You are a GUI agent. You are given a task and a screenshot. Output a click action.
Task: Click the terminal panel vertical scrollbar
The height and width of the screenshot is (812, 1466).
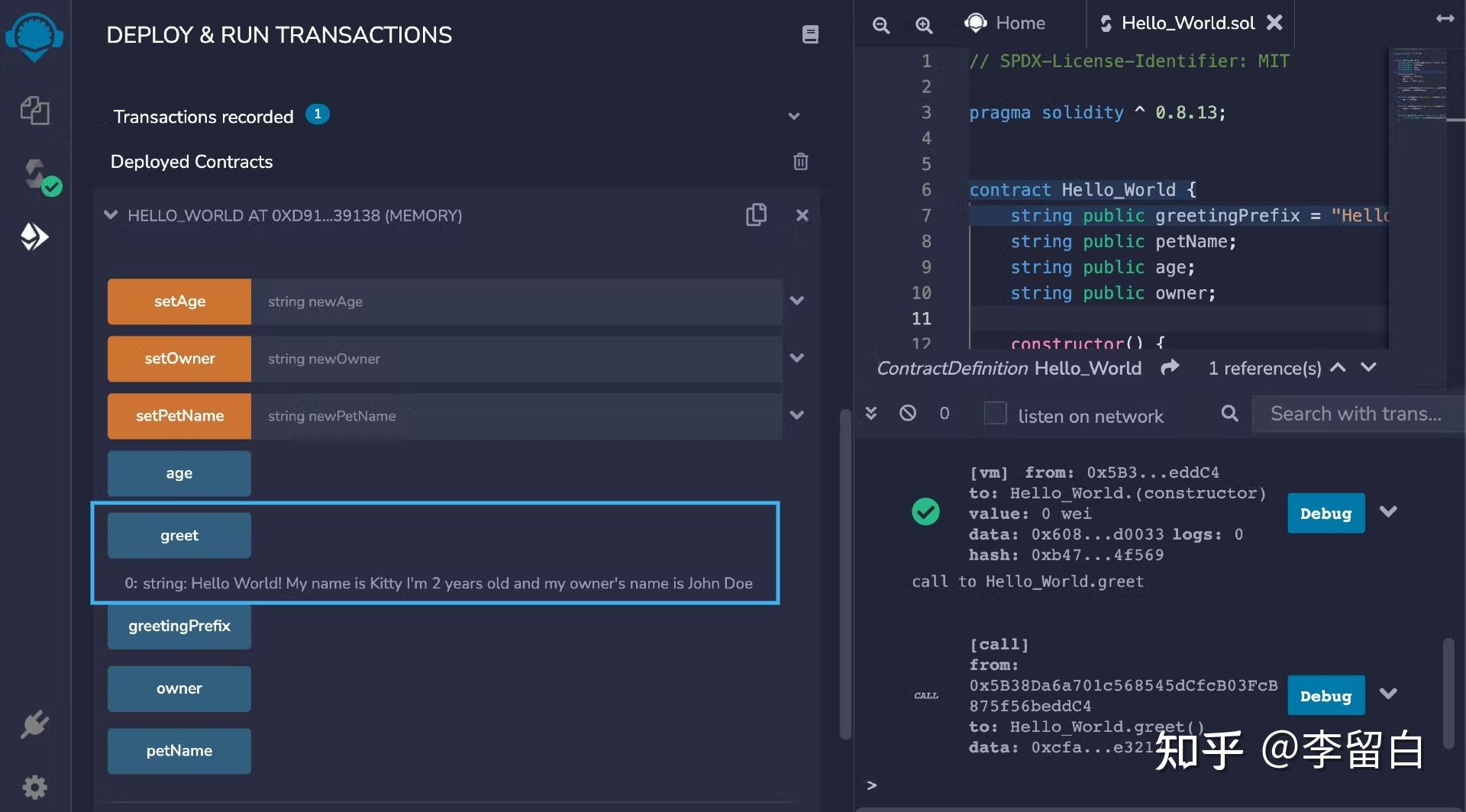pyautogui.click(x=1448, y=694)
